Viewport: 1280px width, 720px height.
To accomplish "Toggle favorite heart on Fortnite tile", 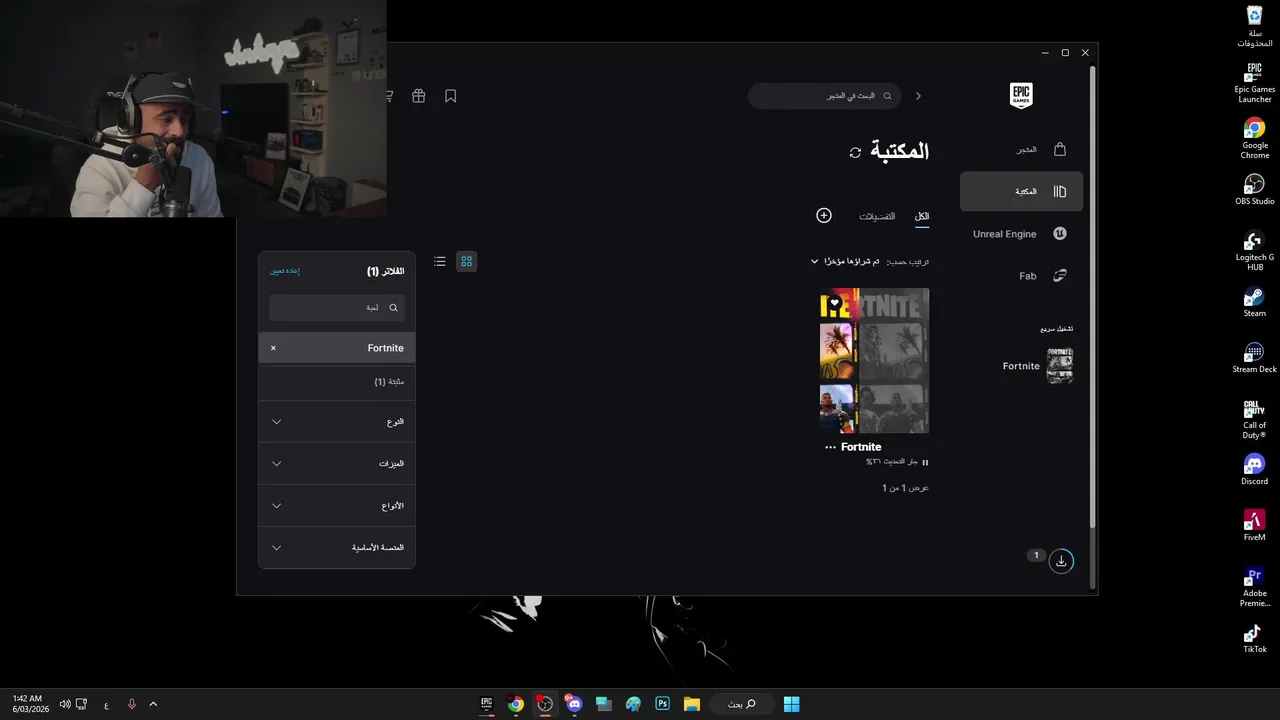I will click(x=835, y=303).
